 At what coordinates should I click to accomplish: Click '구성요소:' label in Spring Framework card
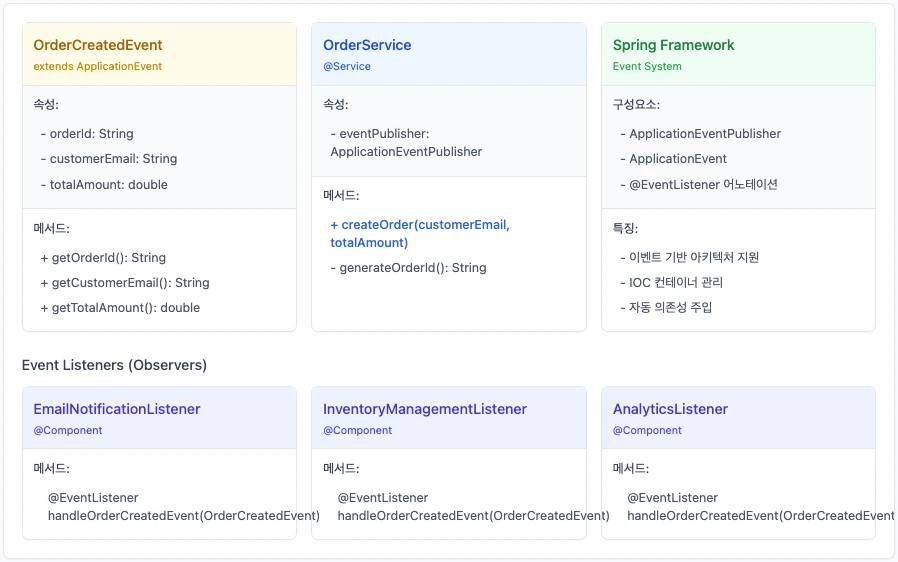tap(636, 105)
